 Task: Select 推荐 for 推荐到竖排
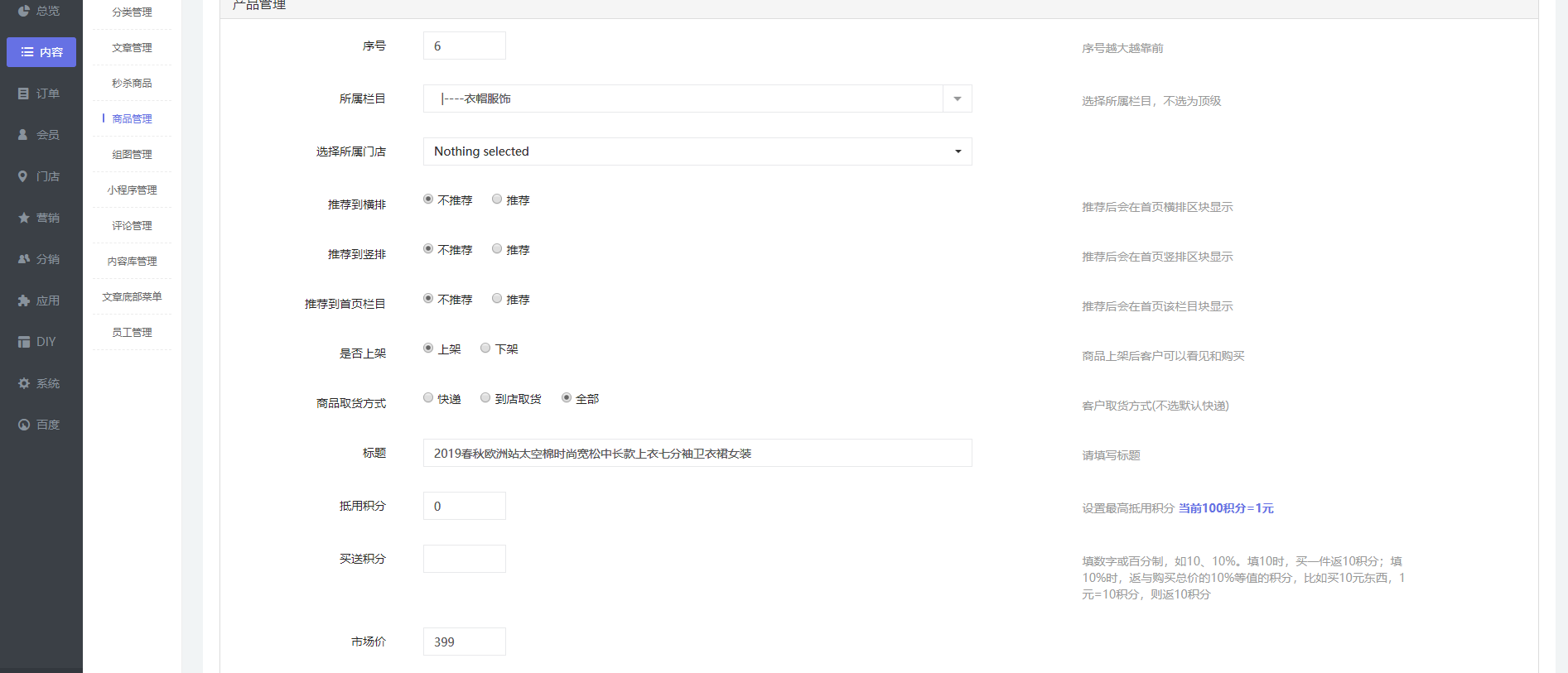tap(497, 248)
